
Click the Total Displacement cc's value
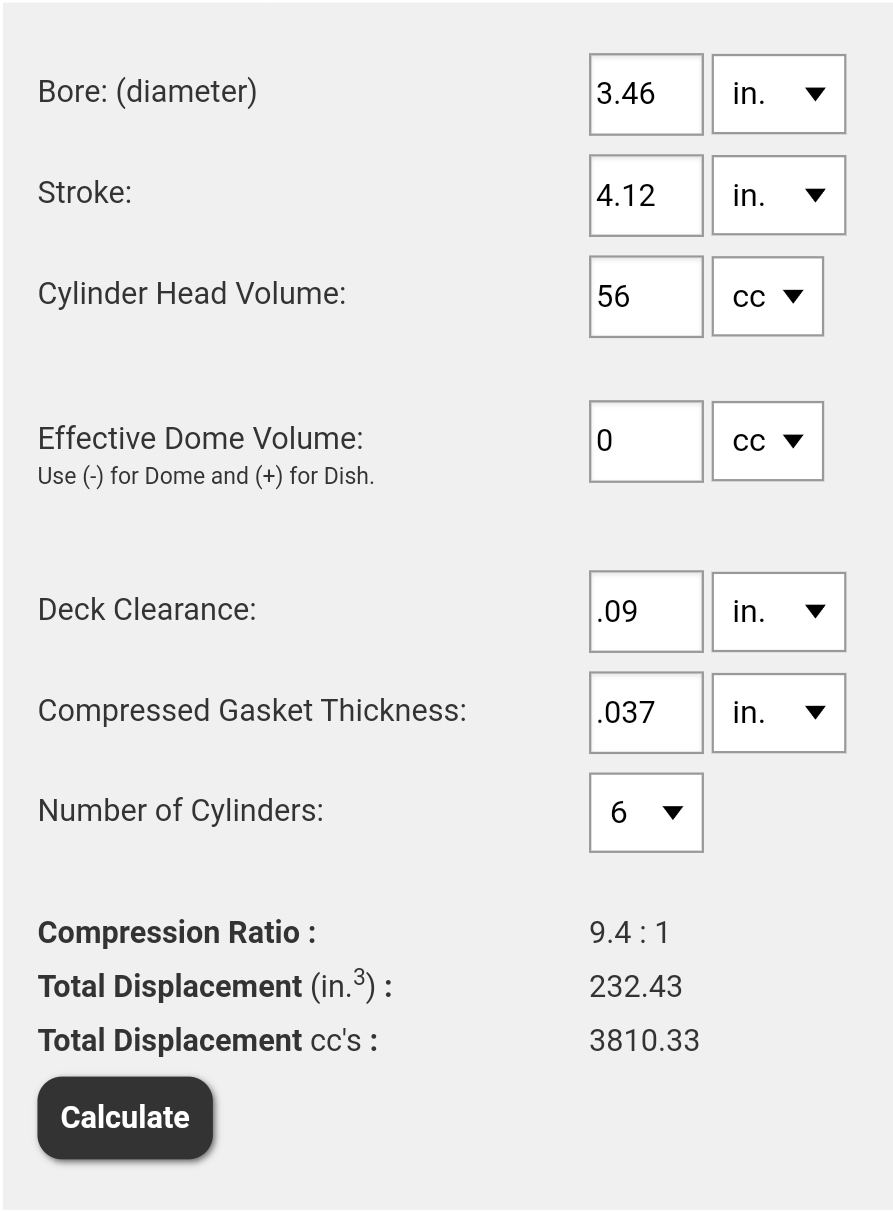[644, 1040]
